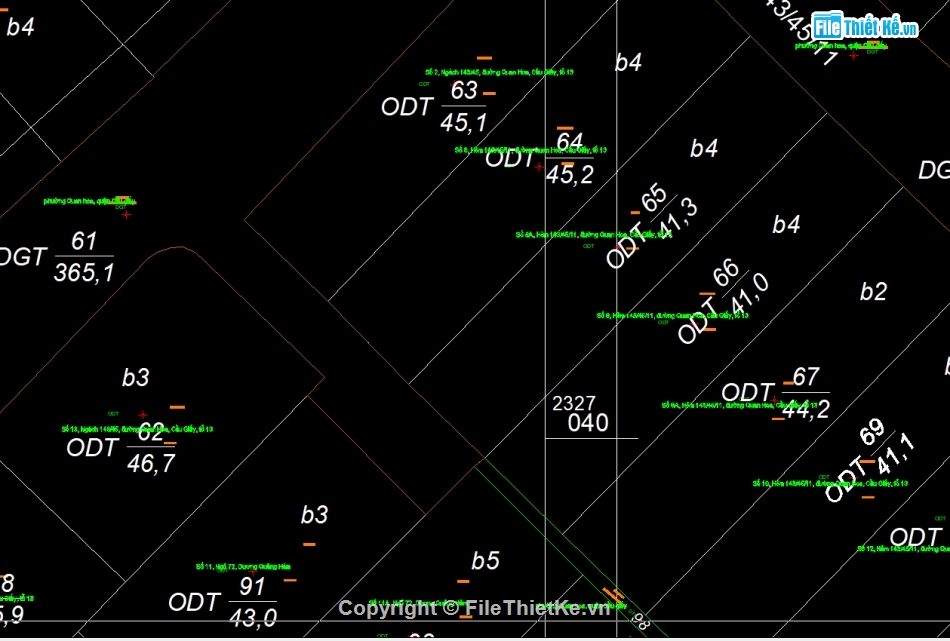Viewport: 950px width, 641px height.
Task: Select the rotated area value "41,1"
Action: (x=895, y=454)
